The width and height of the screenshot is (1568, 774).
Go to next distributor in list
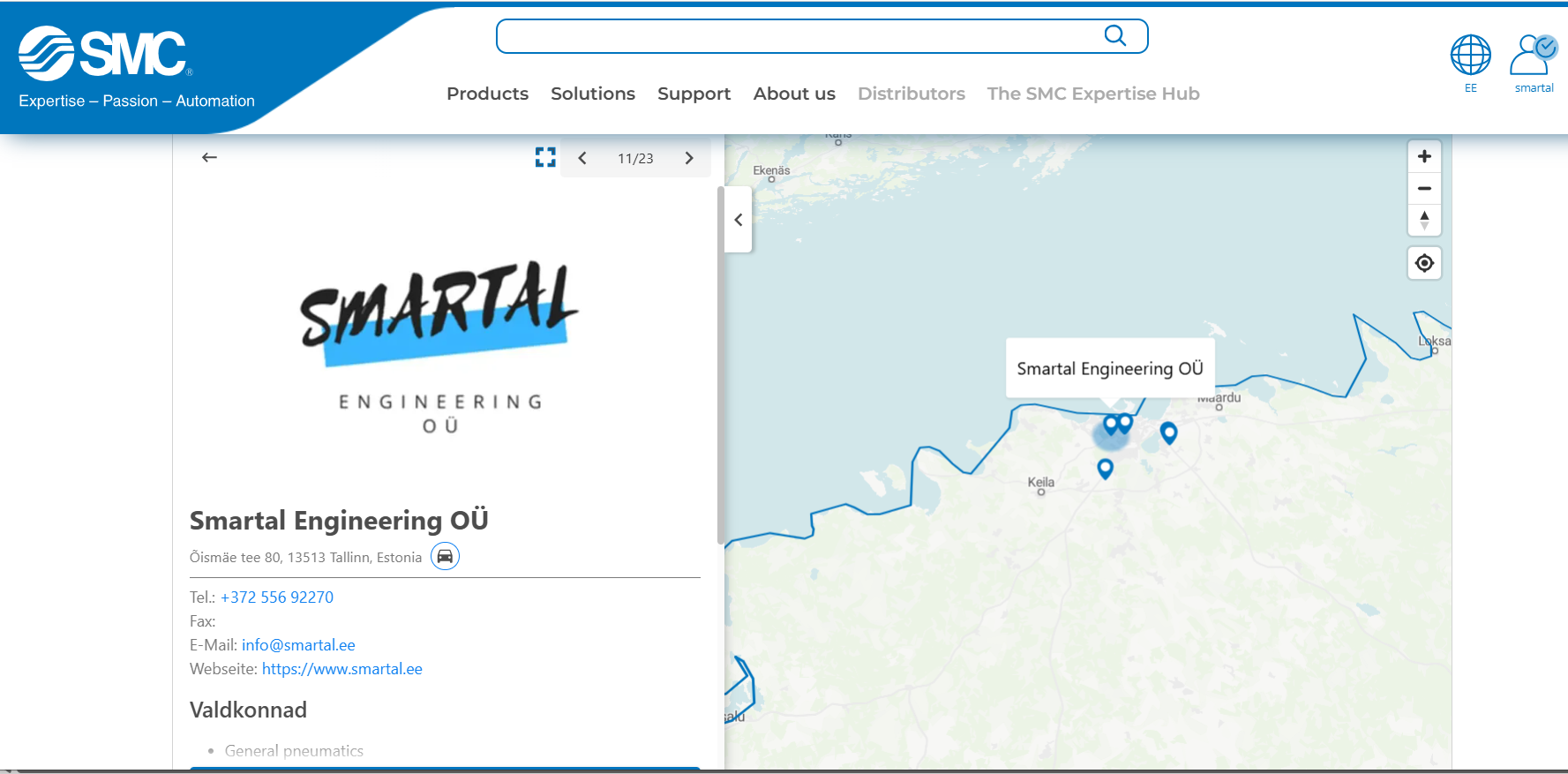689,158
